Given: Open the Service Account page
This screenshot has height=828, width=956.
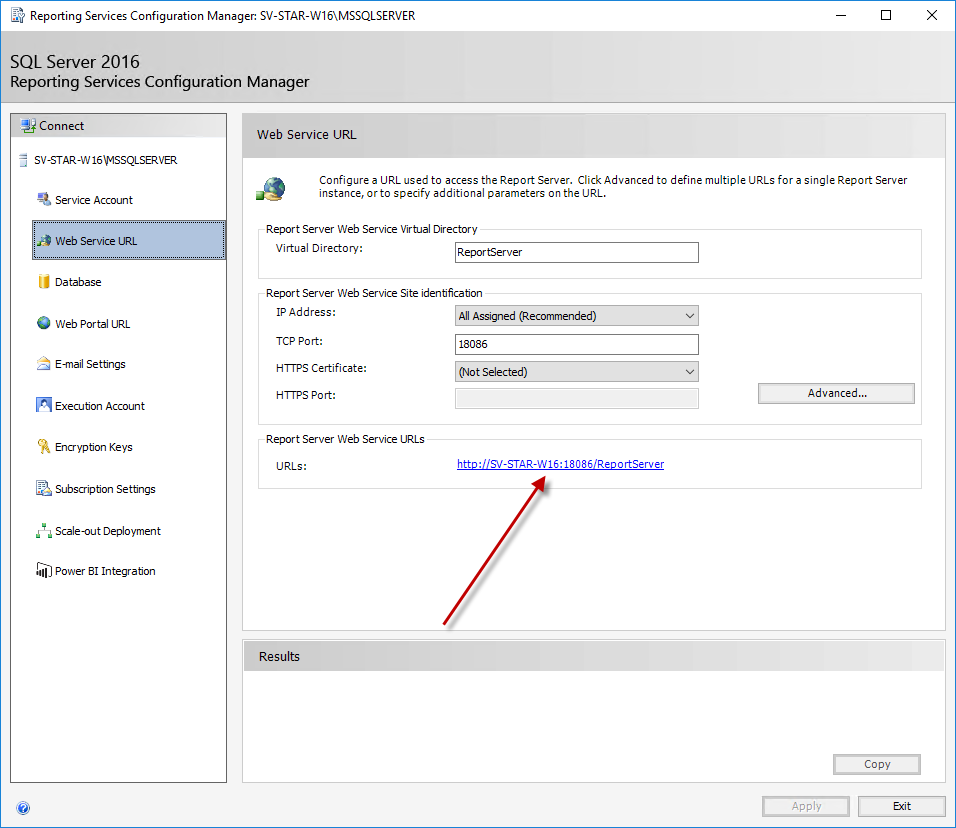Looking at the screenshot, I should [x=94, y=200].
